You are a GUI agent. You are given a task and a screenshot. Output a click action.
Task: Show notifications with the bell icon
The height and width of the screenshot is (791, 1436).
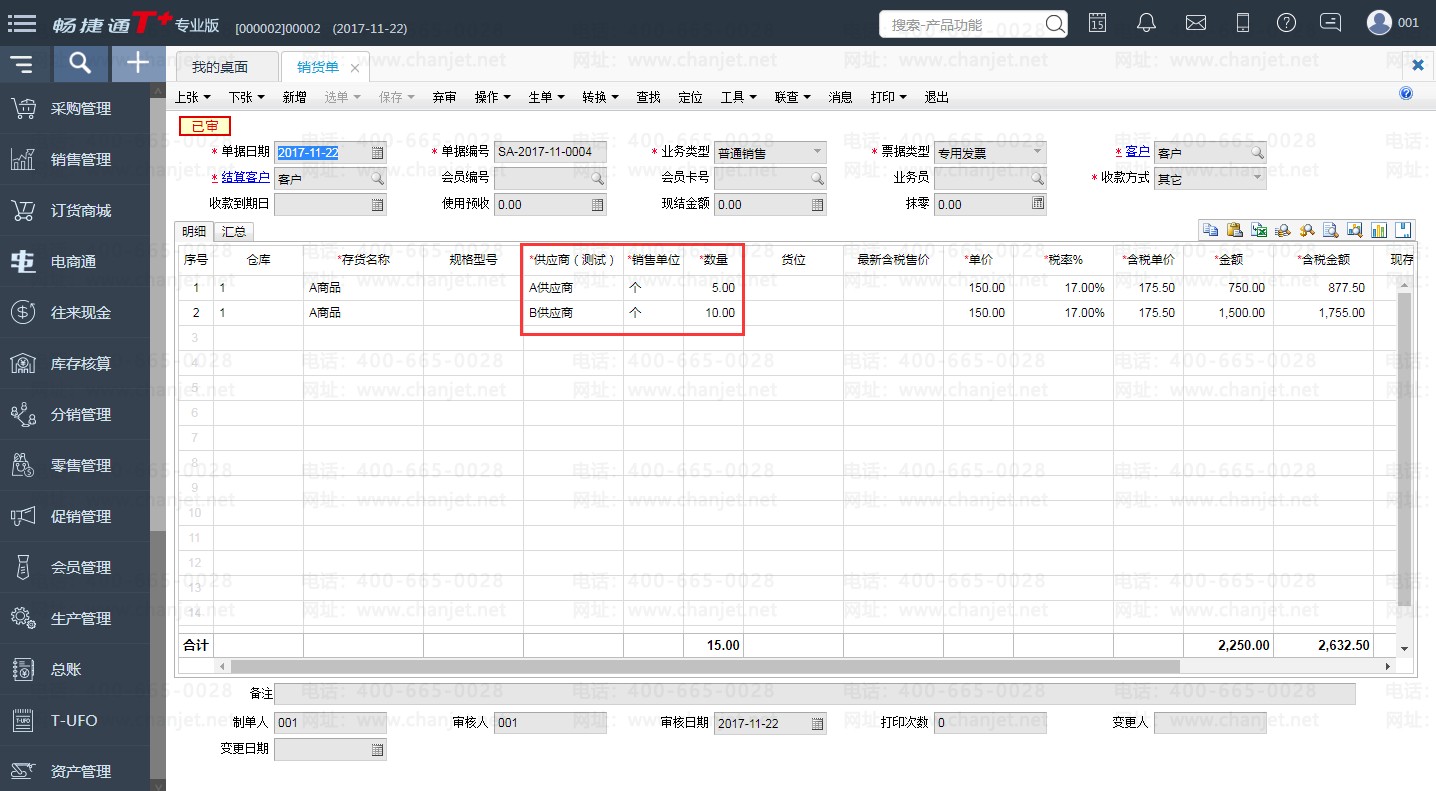point(1147,23)
